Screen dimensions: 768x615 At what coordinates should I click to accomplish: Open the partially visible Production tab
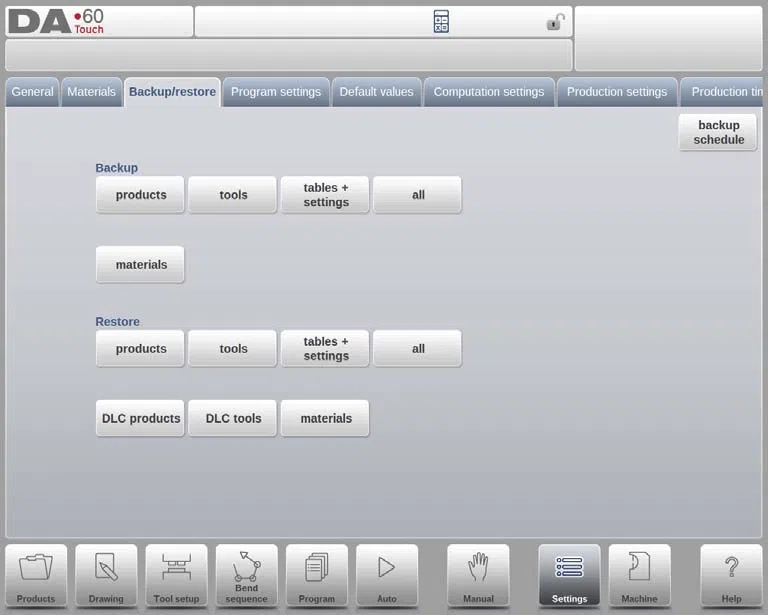(x=722, y=92)
